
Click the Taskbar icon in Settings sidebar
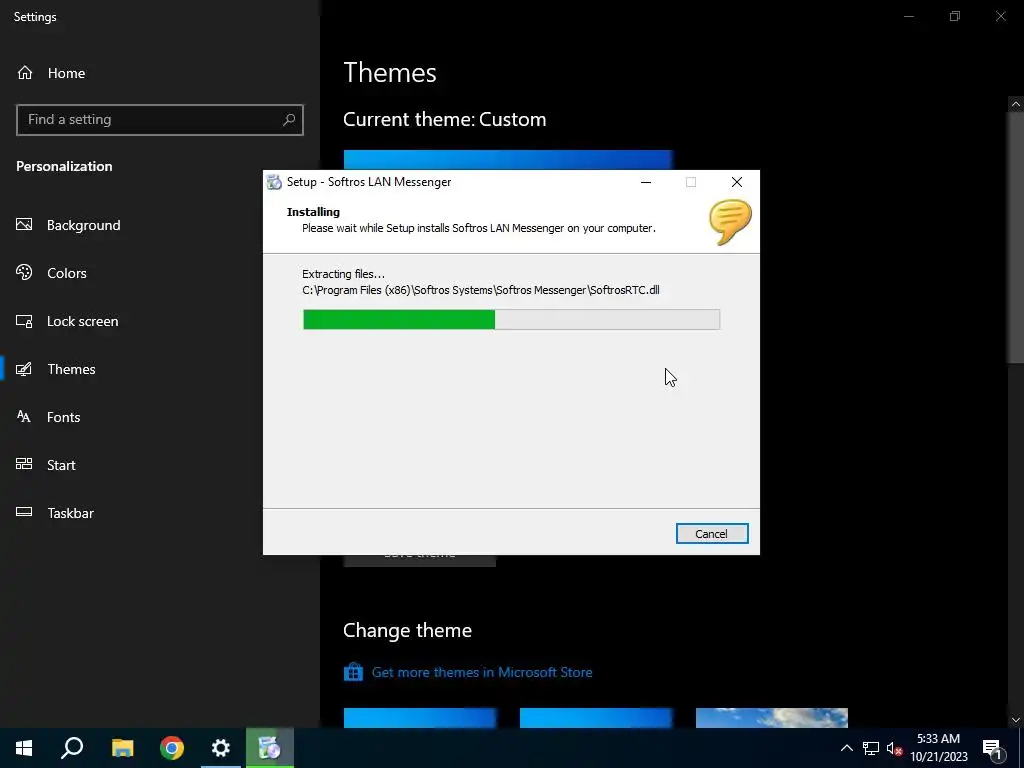tap(24, 512)
